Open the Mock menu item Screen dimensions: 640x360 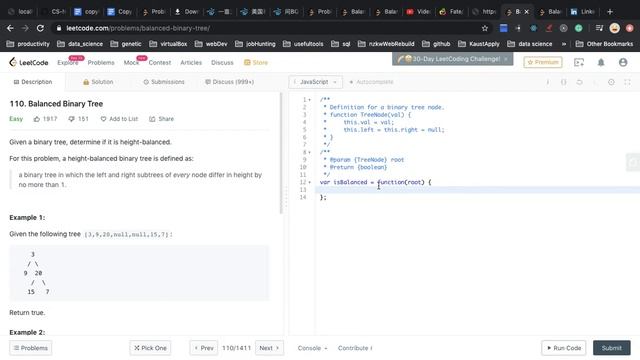point(131,62)
